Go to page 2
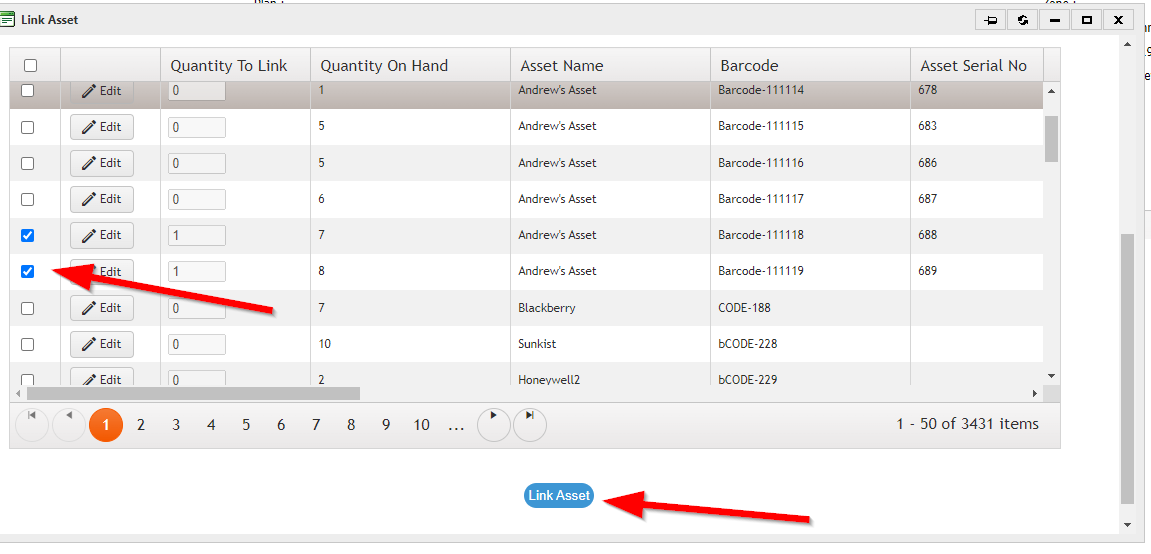The width and height of the screenshot is (1151, 554). click(x=141, y=424)
